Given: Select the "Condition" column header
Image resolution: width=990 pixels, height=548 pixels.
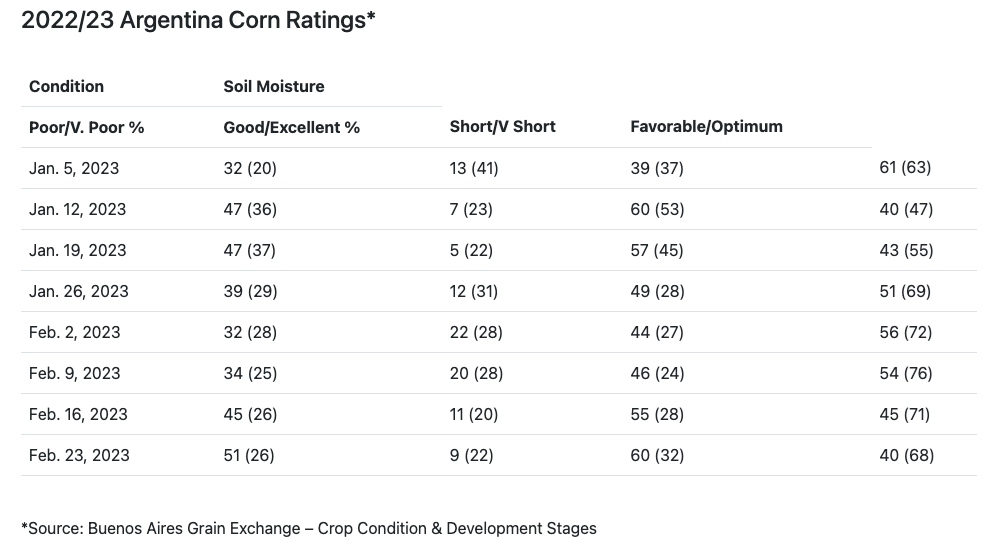Looking at the screenshot, I should pos(66,86).
